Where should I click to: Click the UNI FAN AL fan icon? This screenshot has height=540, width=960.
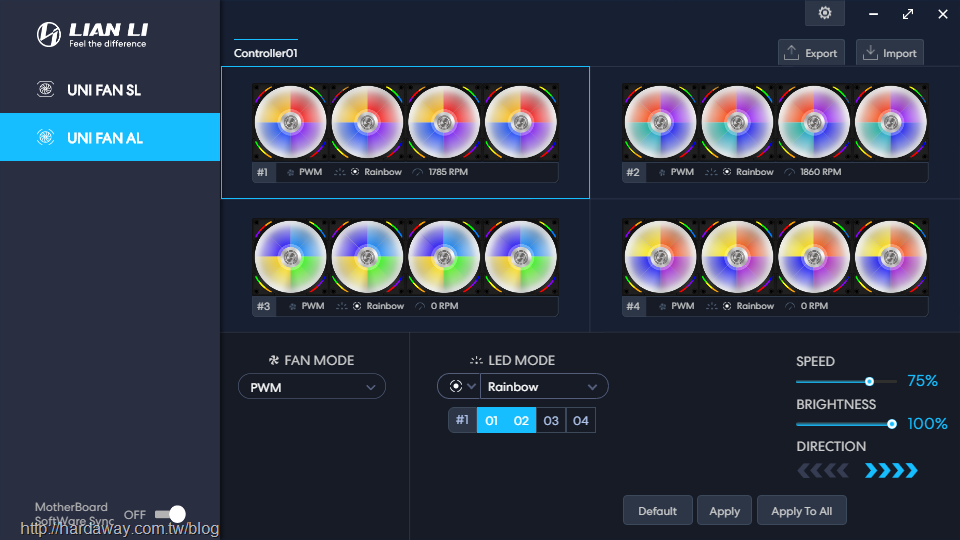click(45, 137)
